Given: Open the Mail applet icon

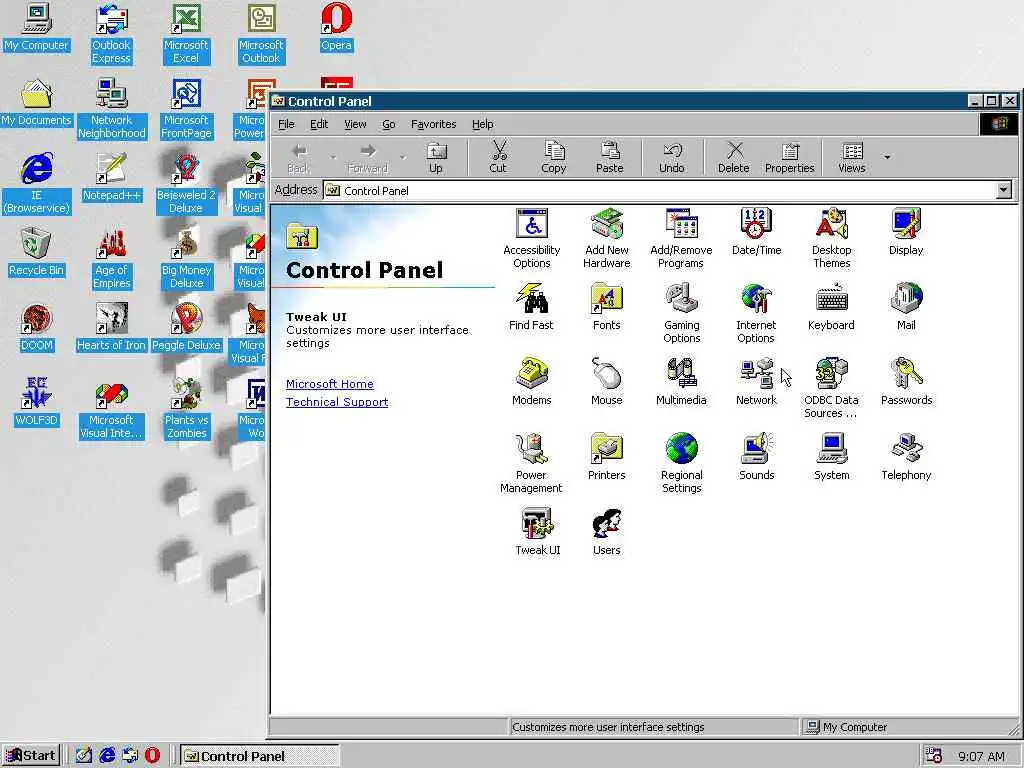Looking at the screenshot, I should pos(906,307).
